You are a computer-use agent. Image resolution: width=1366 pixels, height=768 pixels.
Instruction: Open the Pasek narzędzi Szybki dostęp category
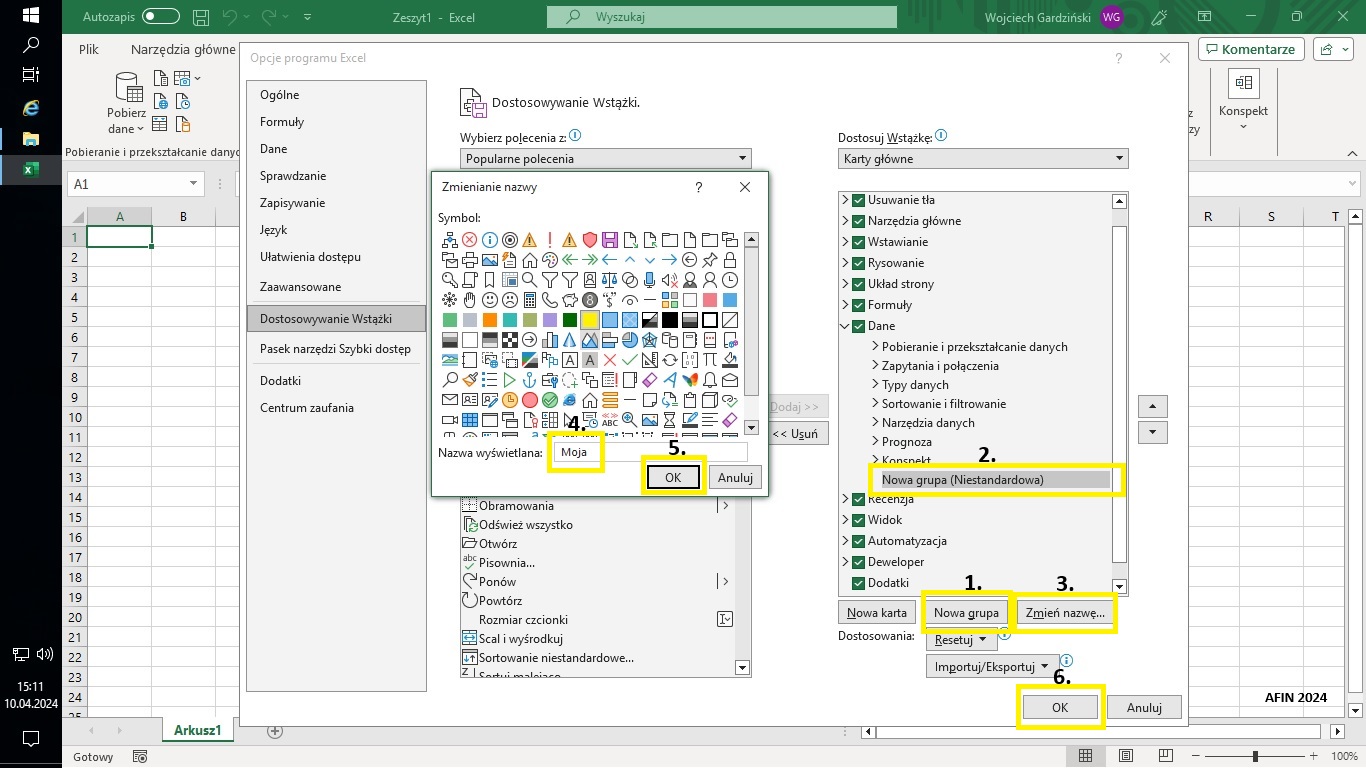[x=335, y=349]
